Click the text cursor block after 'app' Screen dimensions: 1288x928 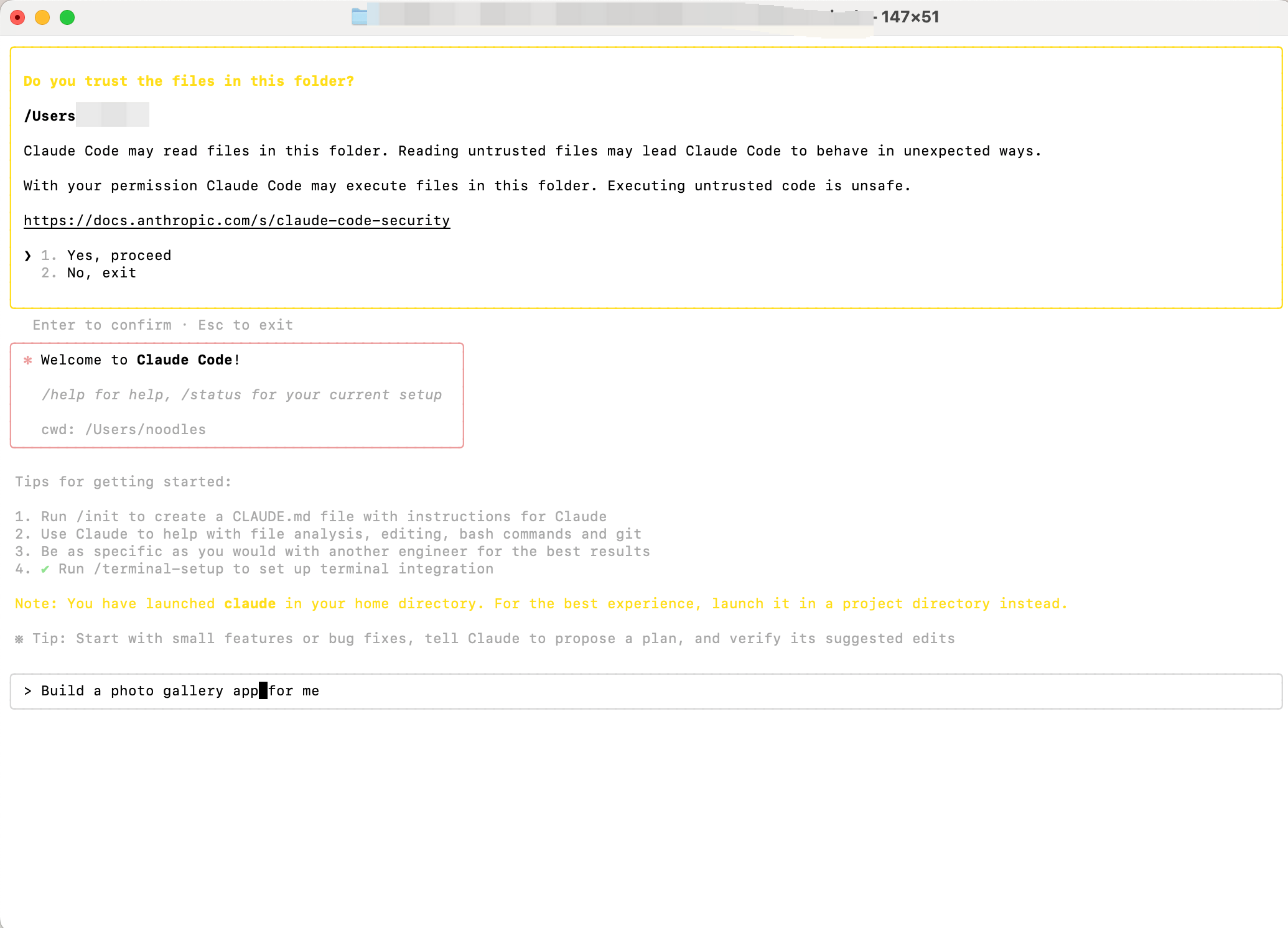coord(263,691)
